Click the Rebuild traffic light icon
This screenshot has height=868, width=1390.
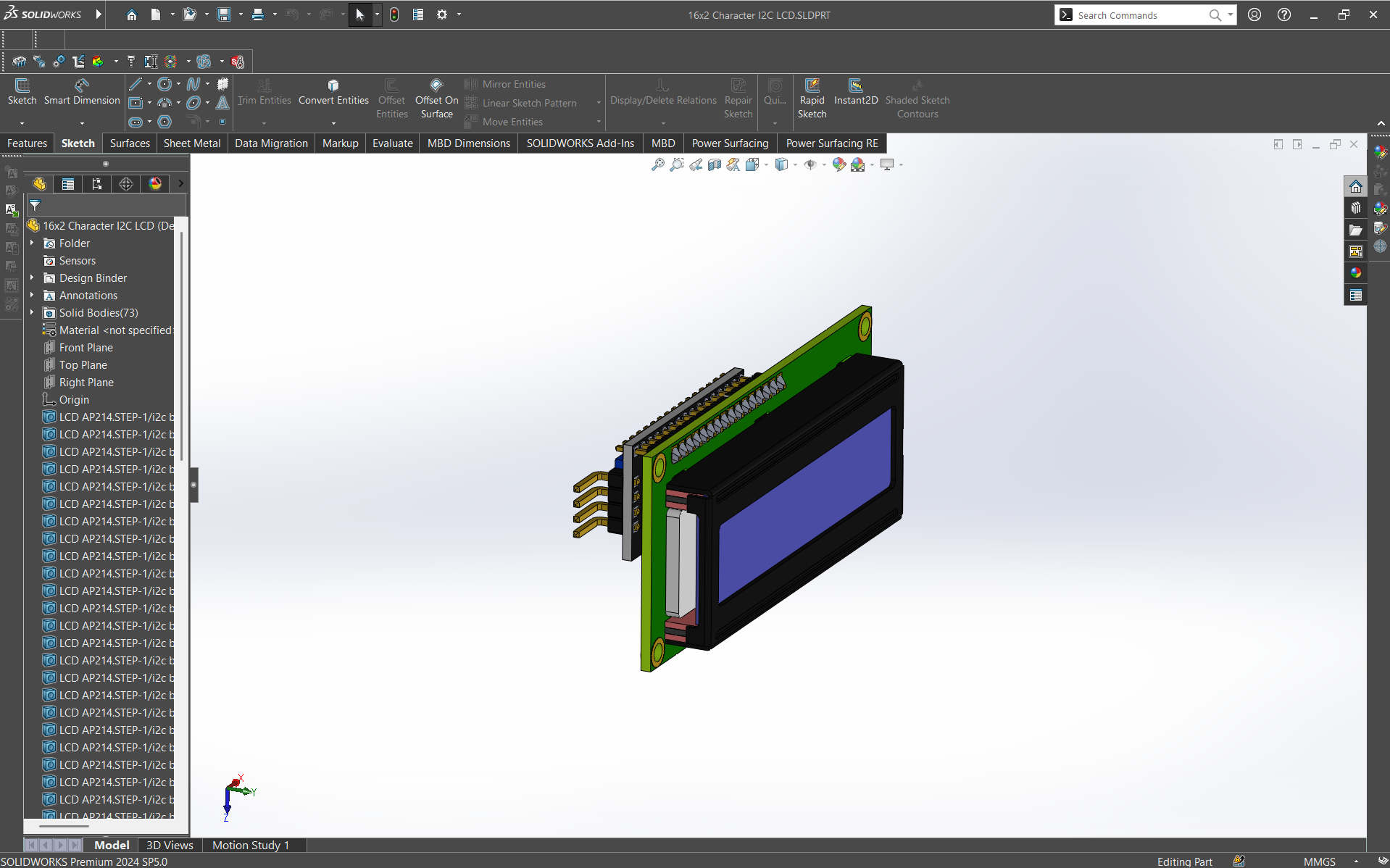394,14
